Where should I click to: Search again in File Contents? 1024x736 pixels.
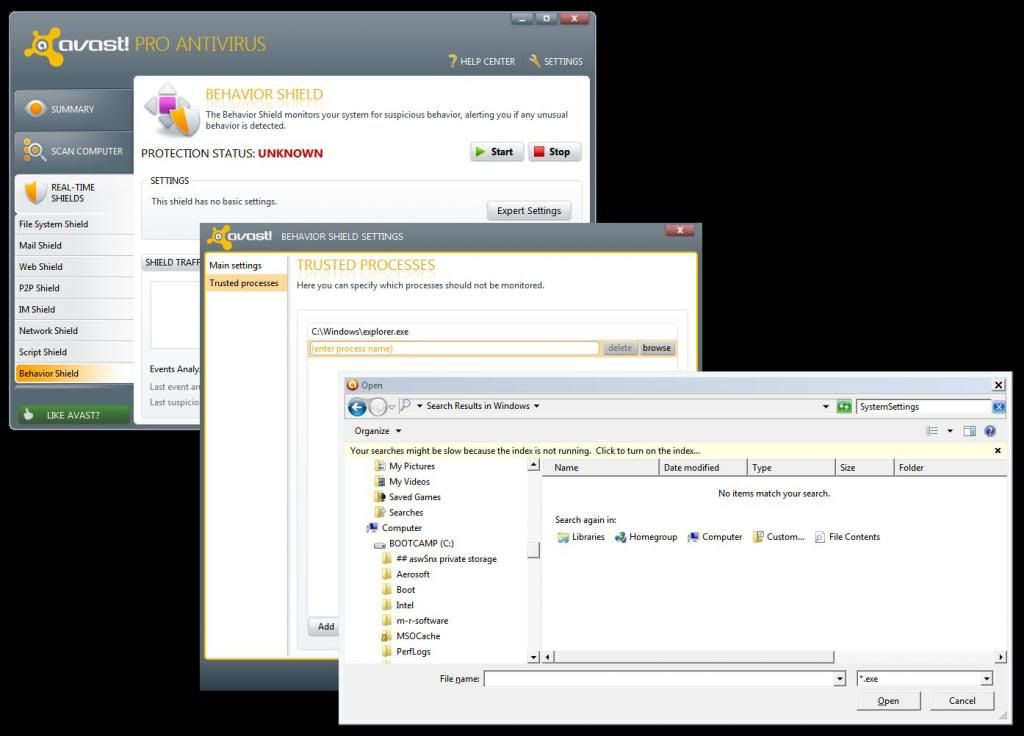point(848,537)
